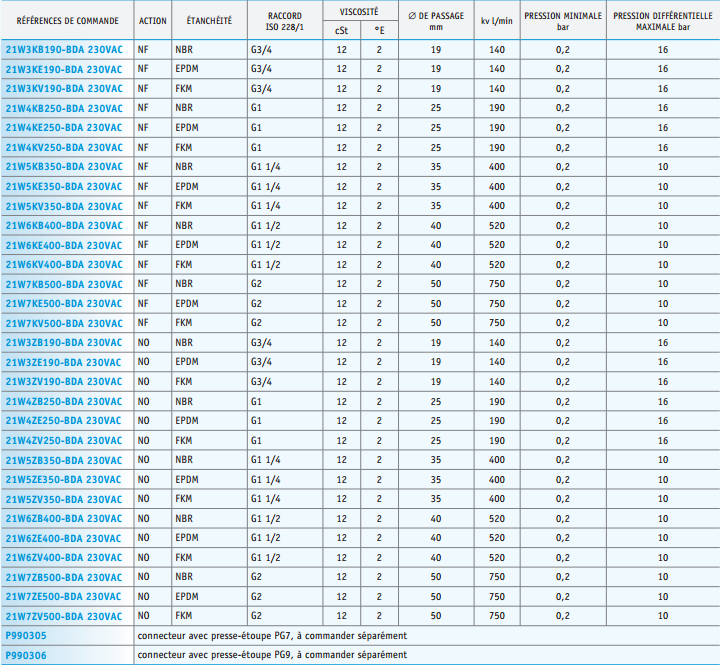Select reference 21W4KE250-BDA 230VAC
Viewport: 720px width, 665px height.
(x=64, y=127)
